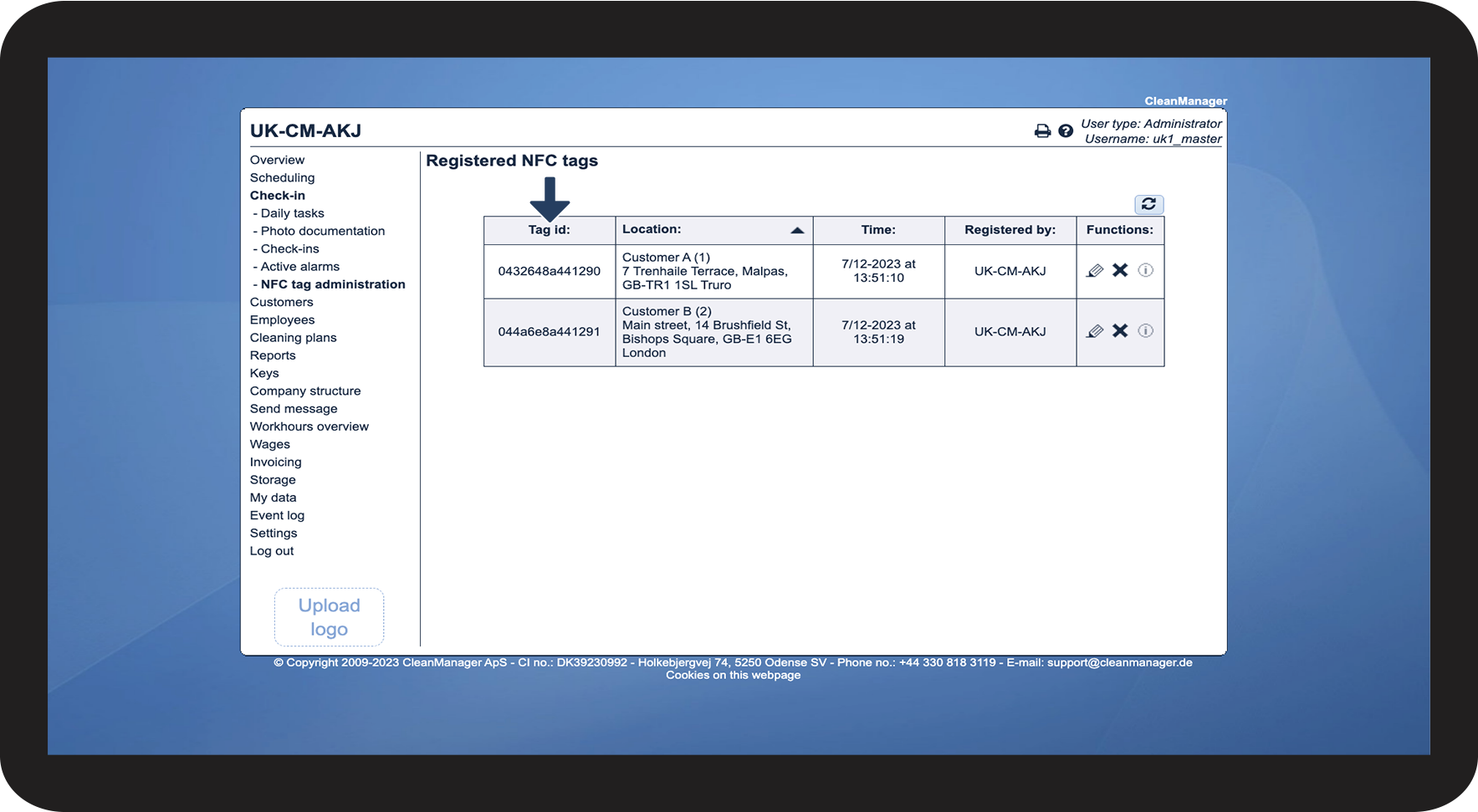The image size is (1478, 812).
Task: Go to Wages
Action: pos(269,444)
